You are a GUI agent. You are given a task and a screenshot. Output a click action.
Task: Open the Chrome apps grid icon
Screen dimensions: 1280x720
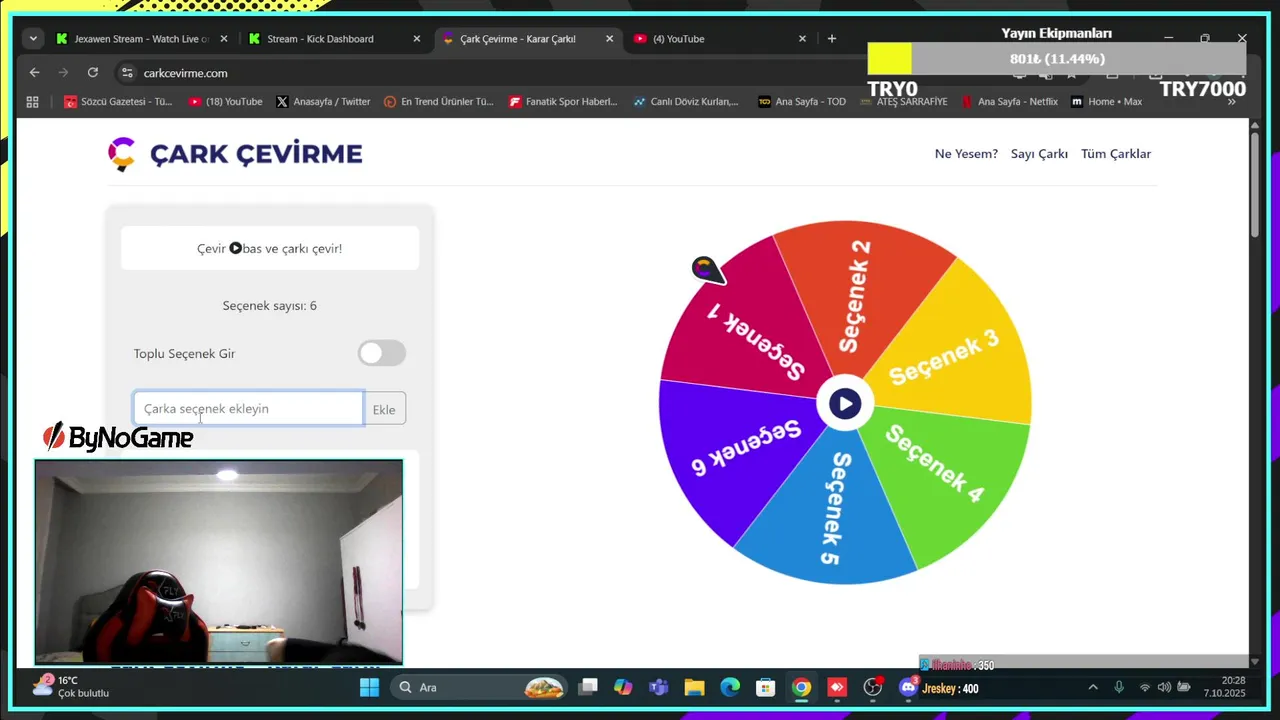(x=32, y=102)
